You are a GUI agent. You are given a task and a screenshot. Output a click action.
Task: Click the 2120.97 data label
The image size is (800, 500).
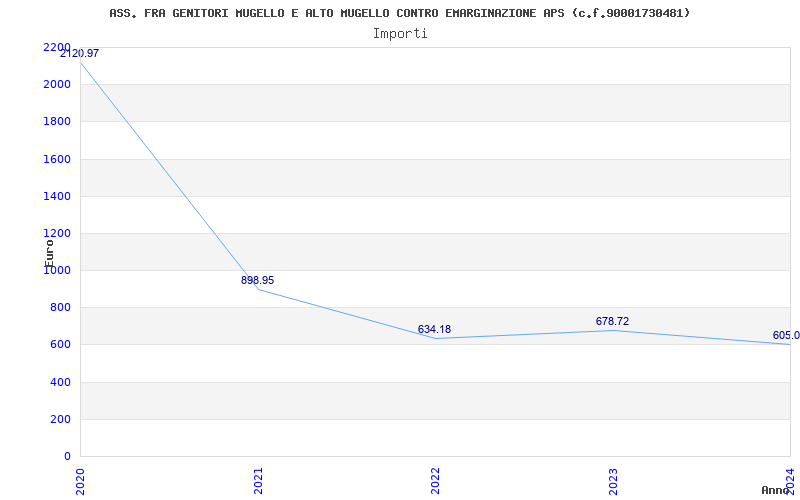pos(79,53)
